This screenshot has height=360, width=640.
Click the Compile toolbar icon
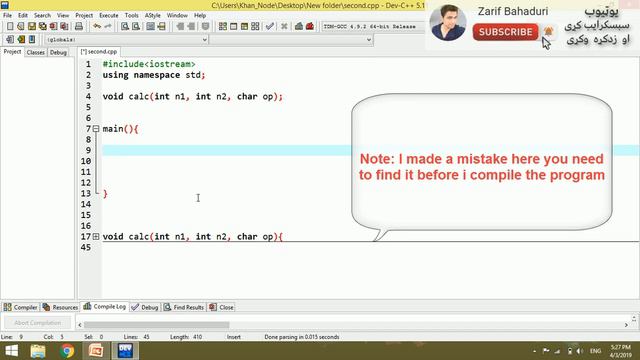click(222, 27)
